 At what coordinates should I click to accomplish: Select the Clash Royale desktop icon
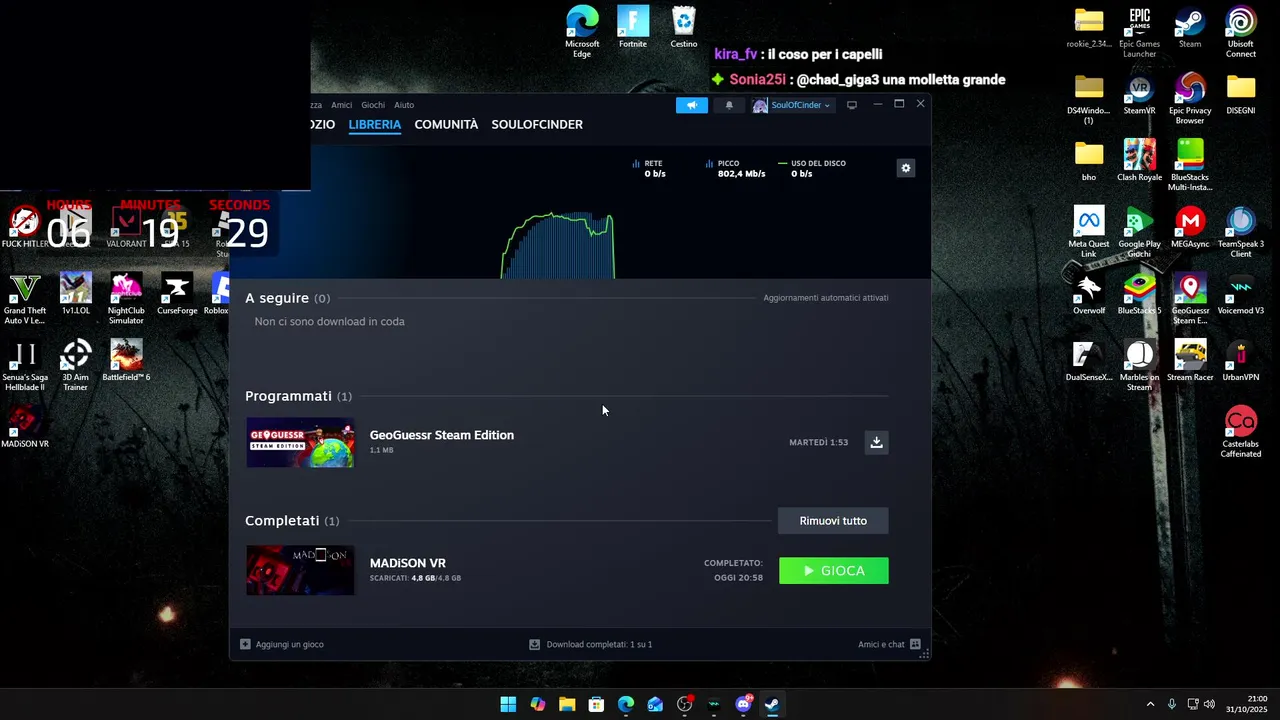click(1139, 161)
